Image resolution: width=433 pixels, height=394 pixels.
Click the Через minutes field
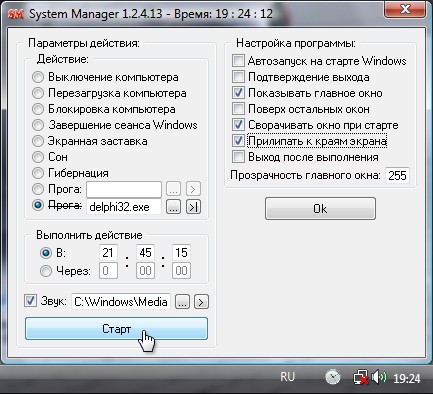145,270
